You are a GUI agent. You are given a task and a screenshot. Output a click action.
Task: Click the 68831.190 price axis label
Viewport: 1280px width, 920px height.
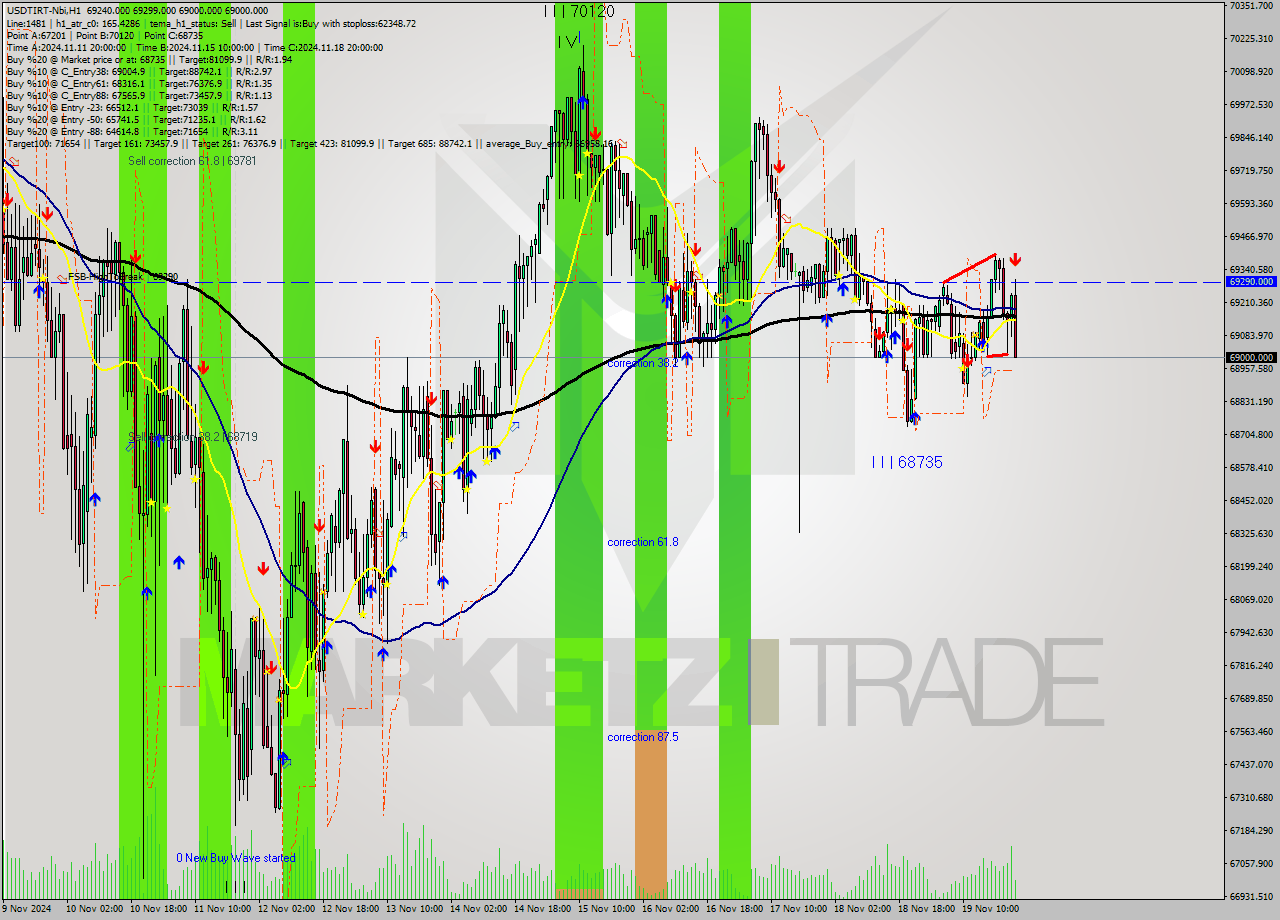1251,402
